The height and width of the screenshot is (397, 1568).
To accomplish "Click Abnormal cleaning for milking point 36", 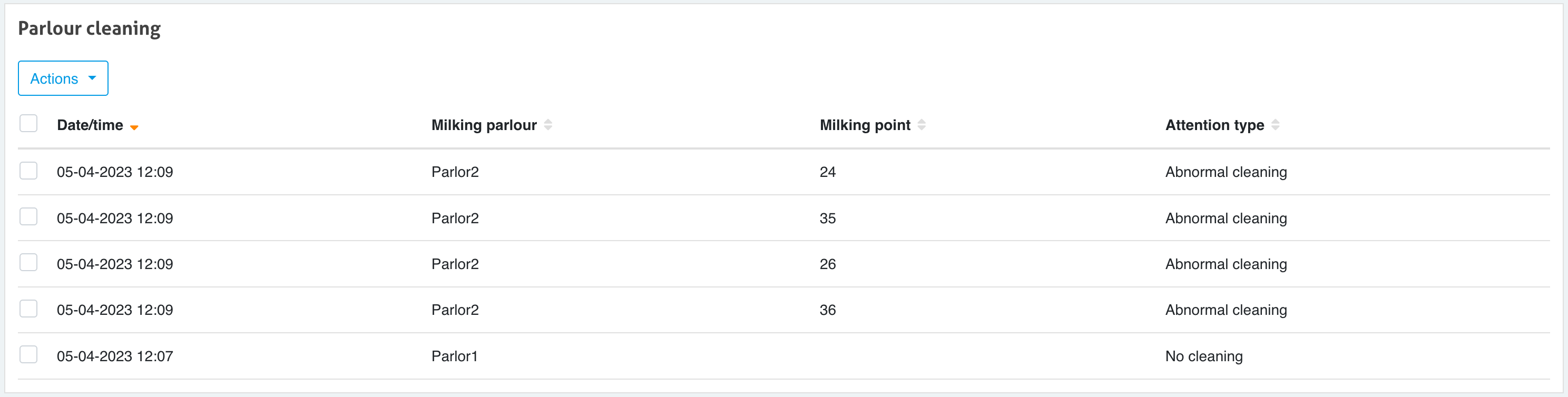I will (1226, 310).
